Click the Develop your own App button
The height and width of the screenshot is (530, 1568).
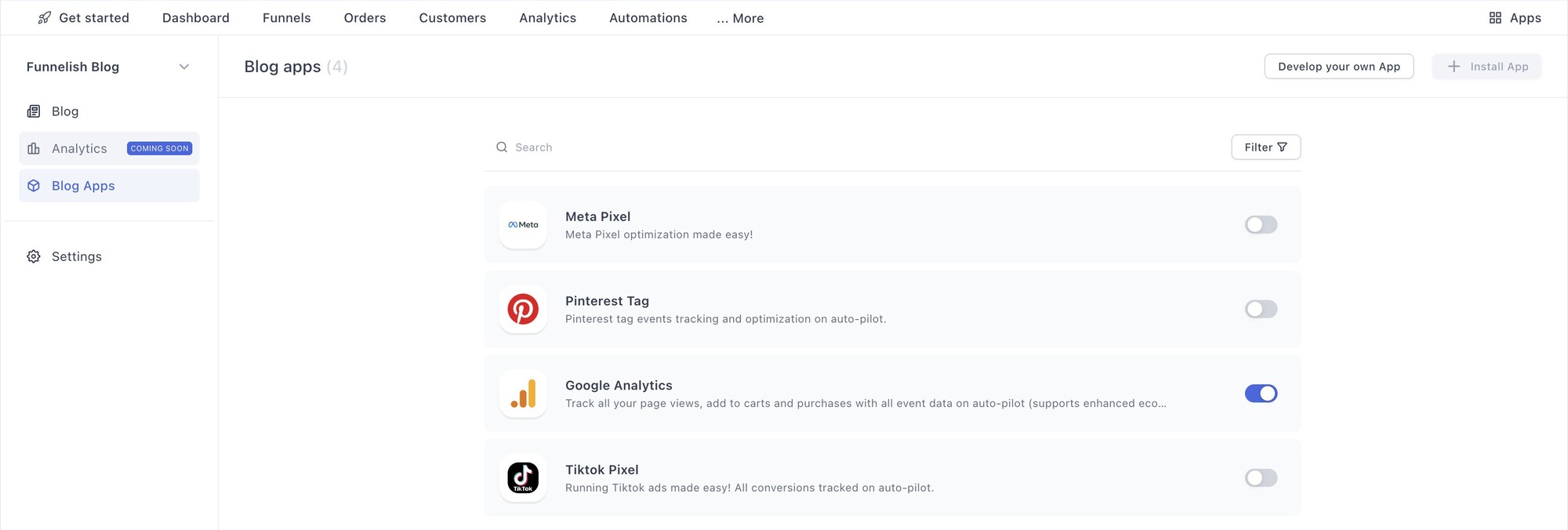point(1339,67)
